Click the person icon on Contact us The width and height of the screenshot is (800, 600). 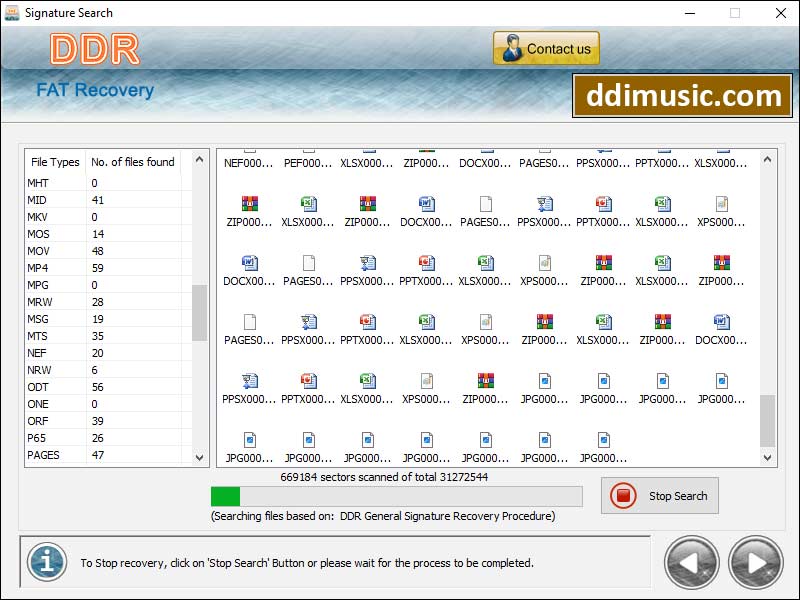[x=512, y=47]
